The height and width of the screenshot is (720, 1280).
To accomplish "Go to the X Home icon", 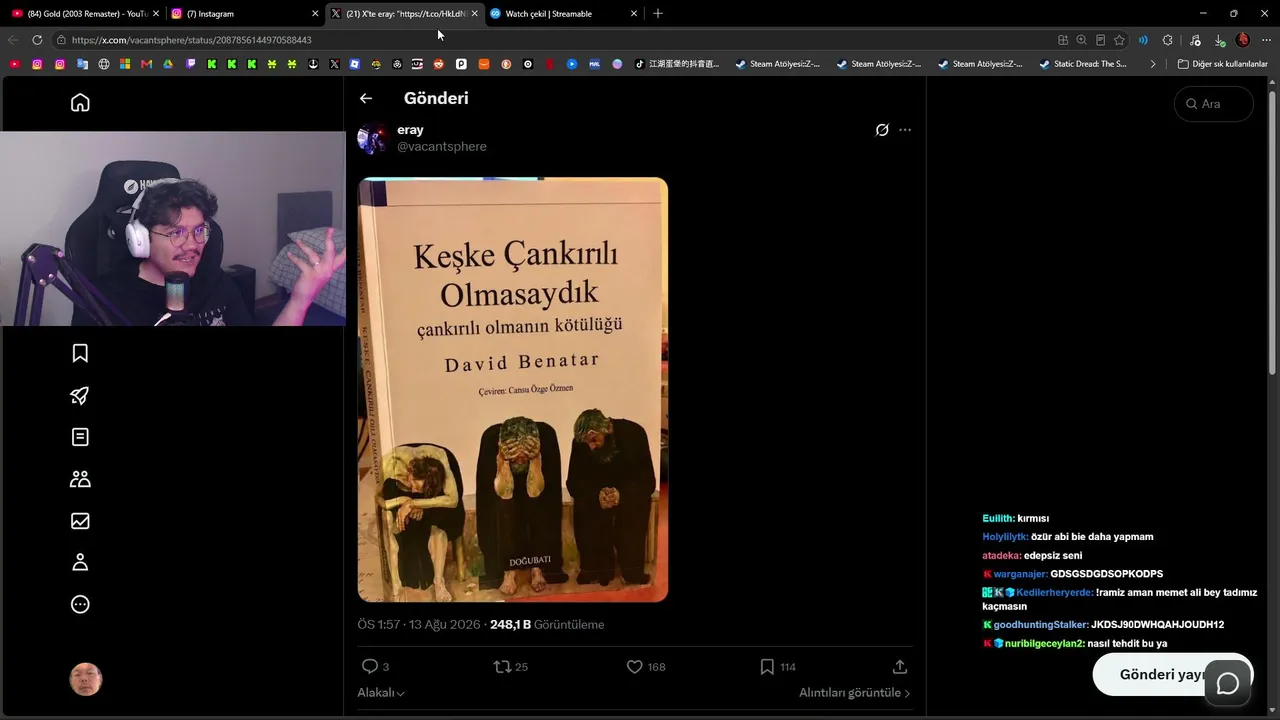I will pos(80,103).
